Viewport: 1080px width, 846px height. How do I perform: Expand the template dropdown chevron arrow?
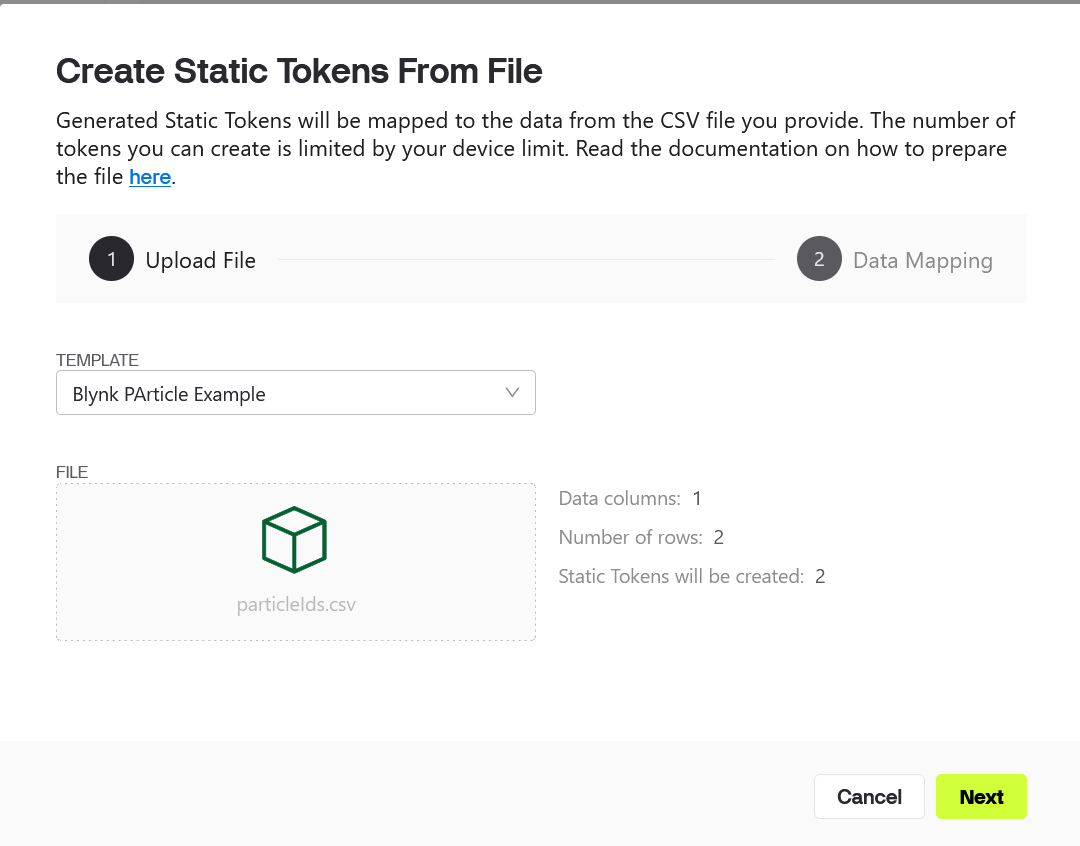point(512,393)
